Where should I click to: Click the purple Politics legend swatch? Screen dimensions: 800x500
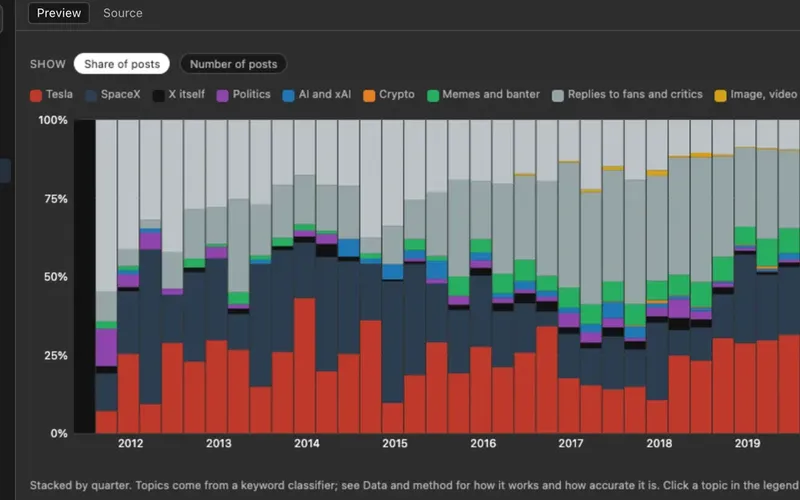pos(222,95)
